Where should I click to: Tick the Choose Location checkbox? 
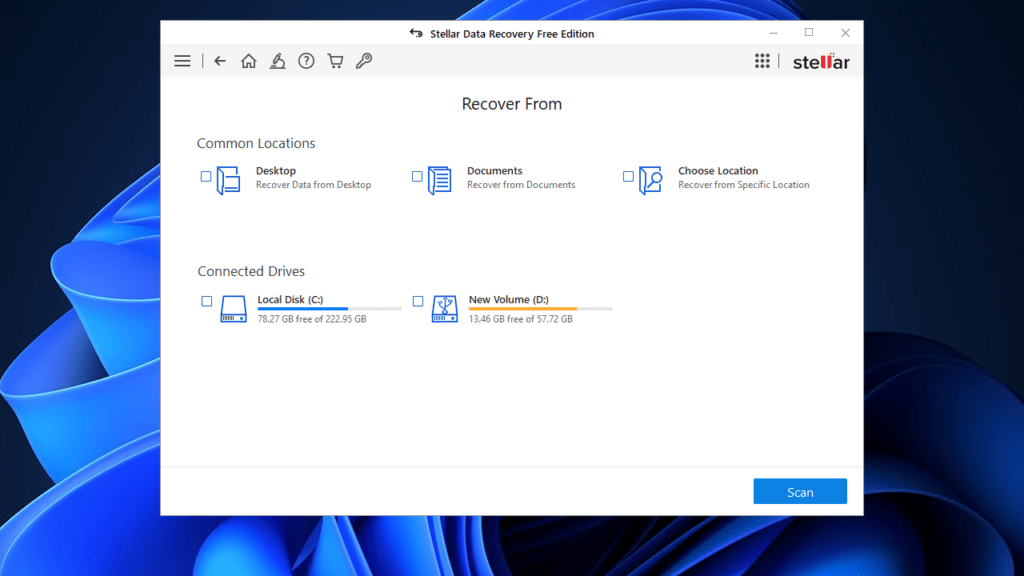628,176
